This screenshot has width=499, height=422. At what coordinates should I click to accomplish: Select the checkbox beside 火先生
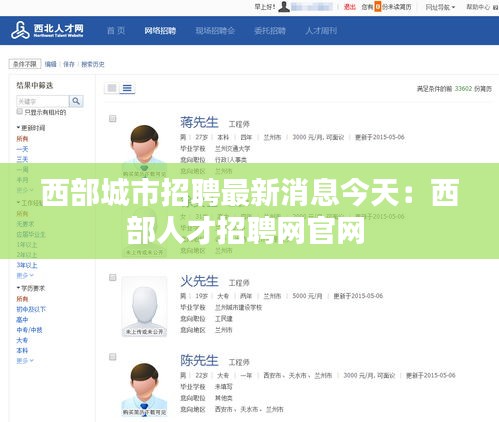coord(113,277)
